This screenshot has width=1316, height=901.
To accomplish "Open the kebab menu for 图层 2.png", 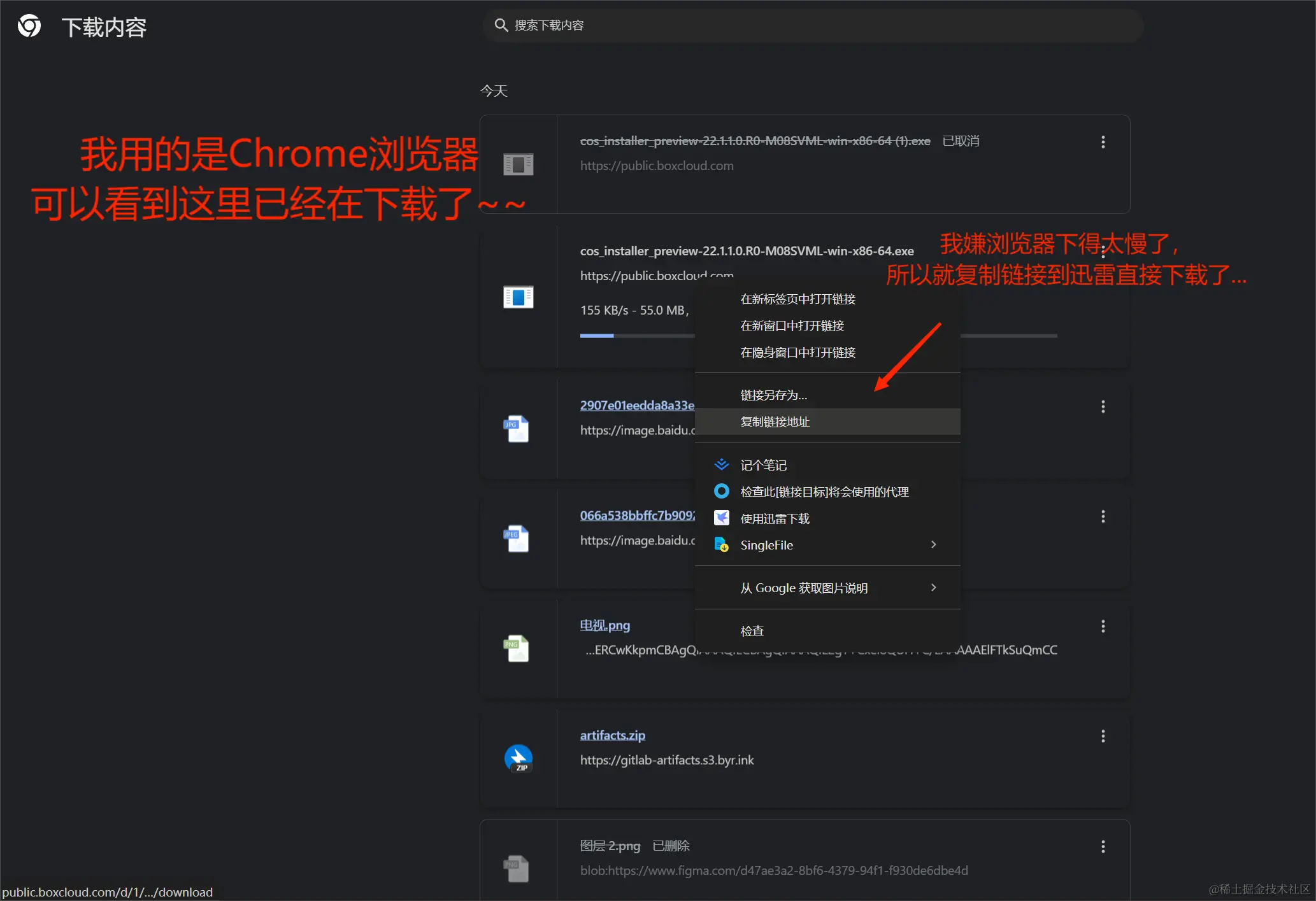I will [x=1103, y=846].
